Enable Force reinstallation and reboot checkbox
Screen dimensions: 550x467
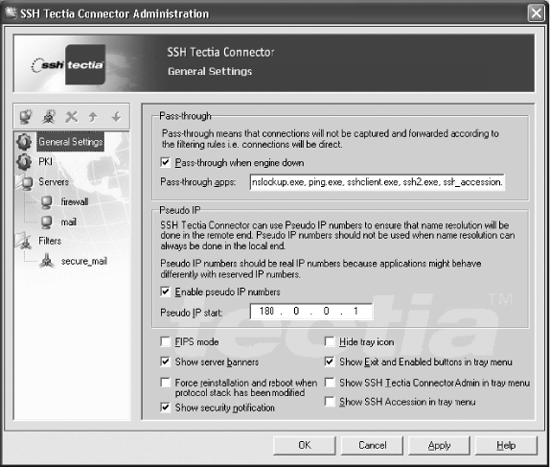click(165, 382)
